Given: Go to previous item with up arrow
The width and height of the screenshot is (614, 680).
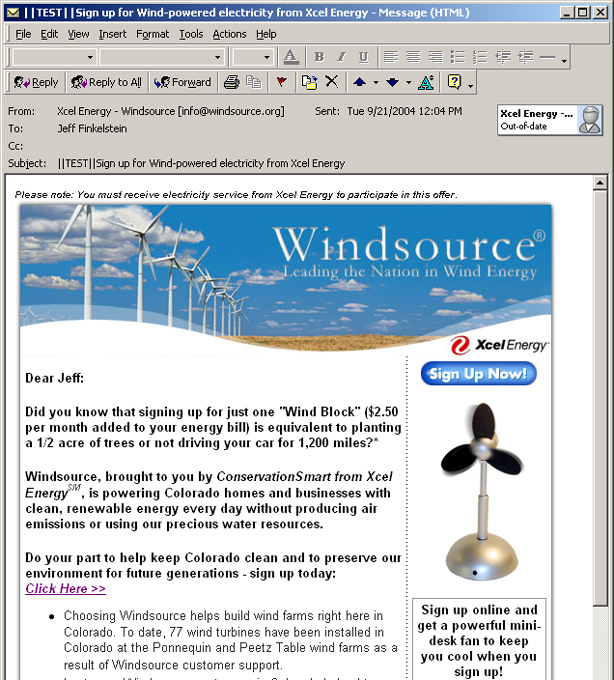Looking at the screenshot, I should [x=359, y=82].
